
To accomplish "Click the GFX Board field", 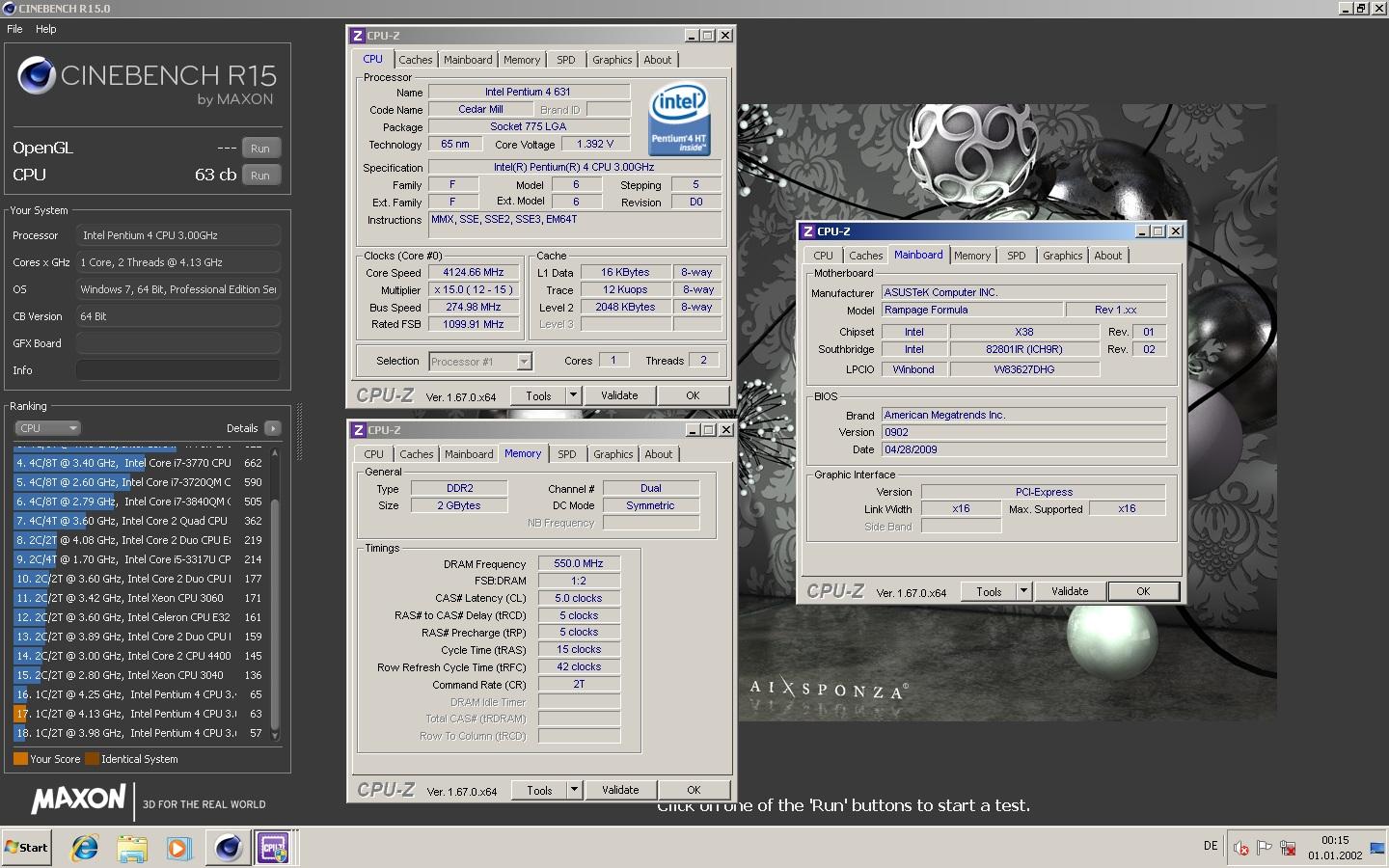I will (178, 343).
